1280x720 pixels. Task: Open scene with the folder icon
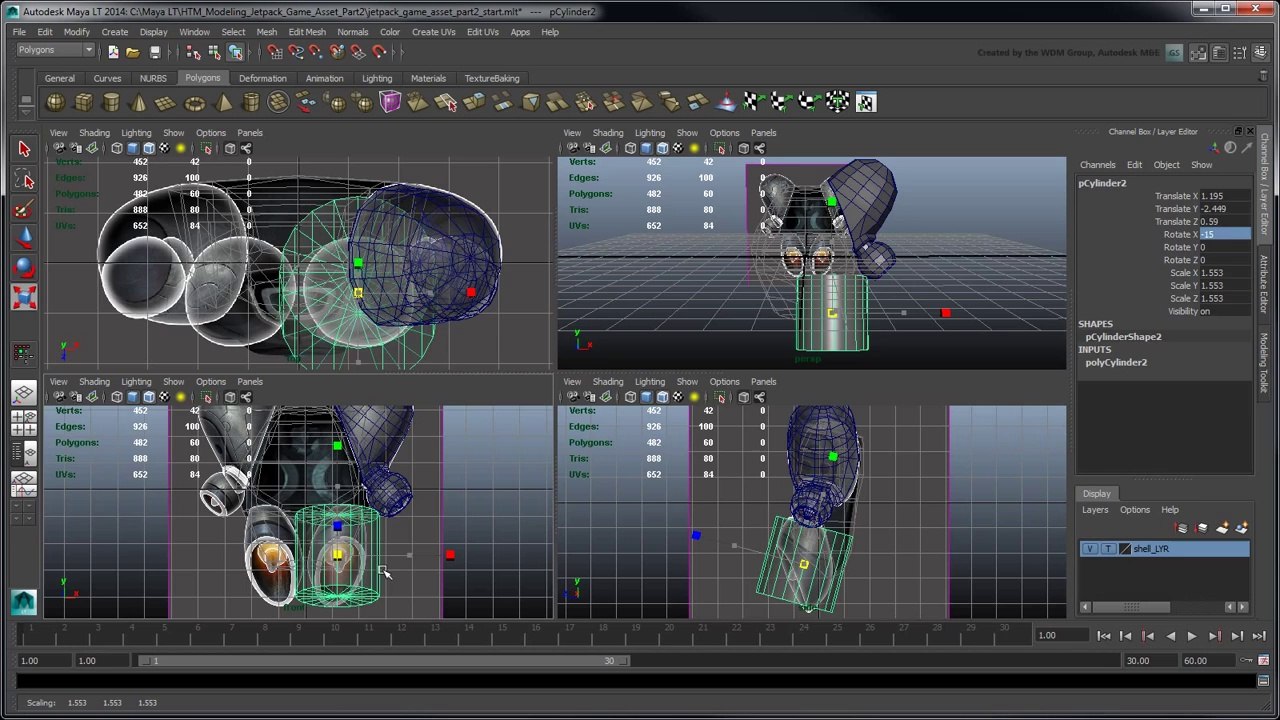(133, 52)
